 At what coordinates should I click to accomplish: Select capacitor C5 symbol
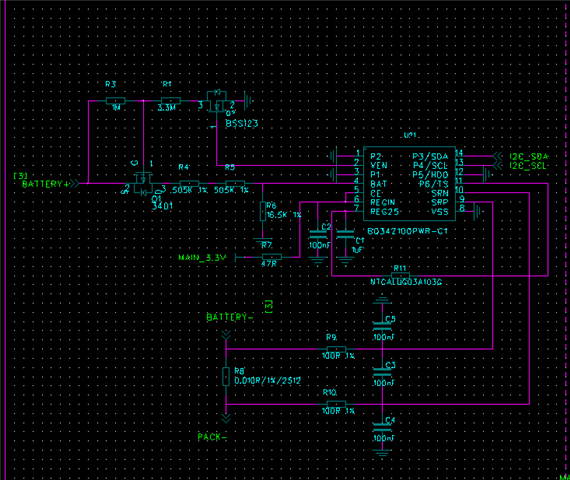382,326
